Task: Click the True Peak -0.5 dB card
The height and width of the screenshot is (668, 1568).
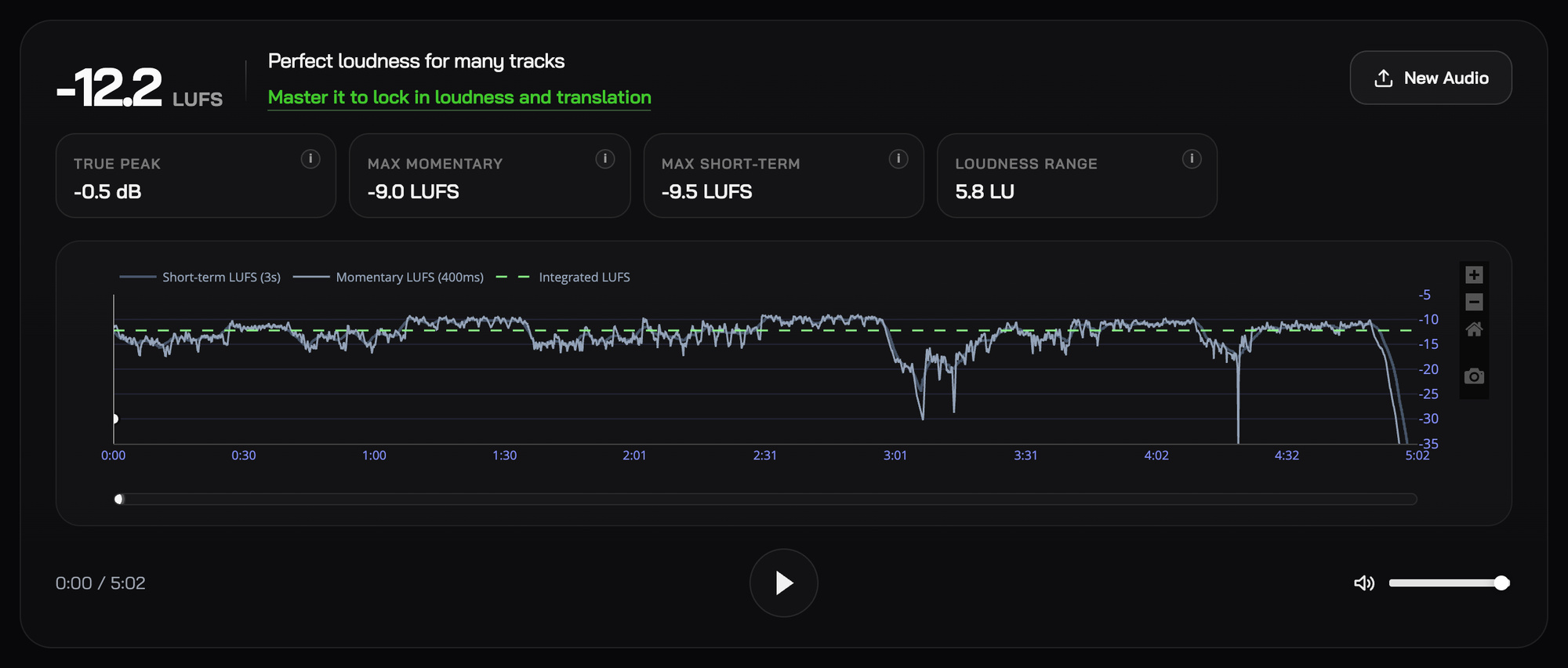Action: coord(196,176)
